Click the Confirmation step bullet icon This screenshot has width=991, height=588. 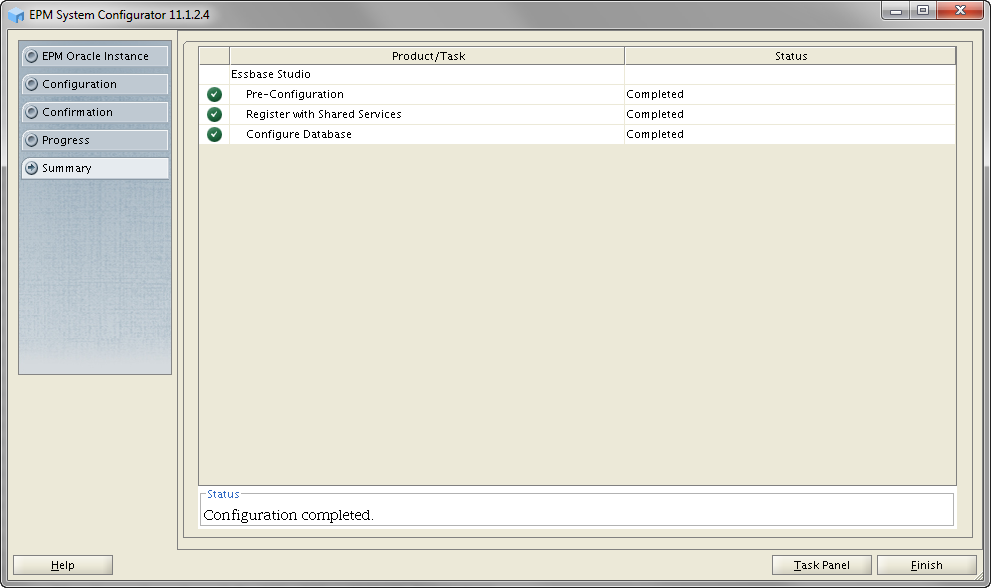coord(31,112)
